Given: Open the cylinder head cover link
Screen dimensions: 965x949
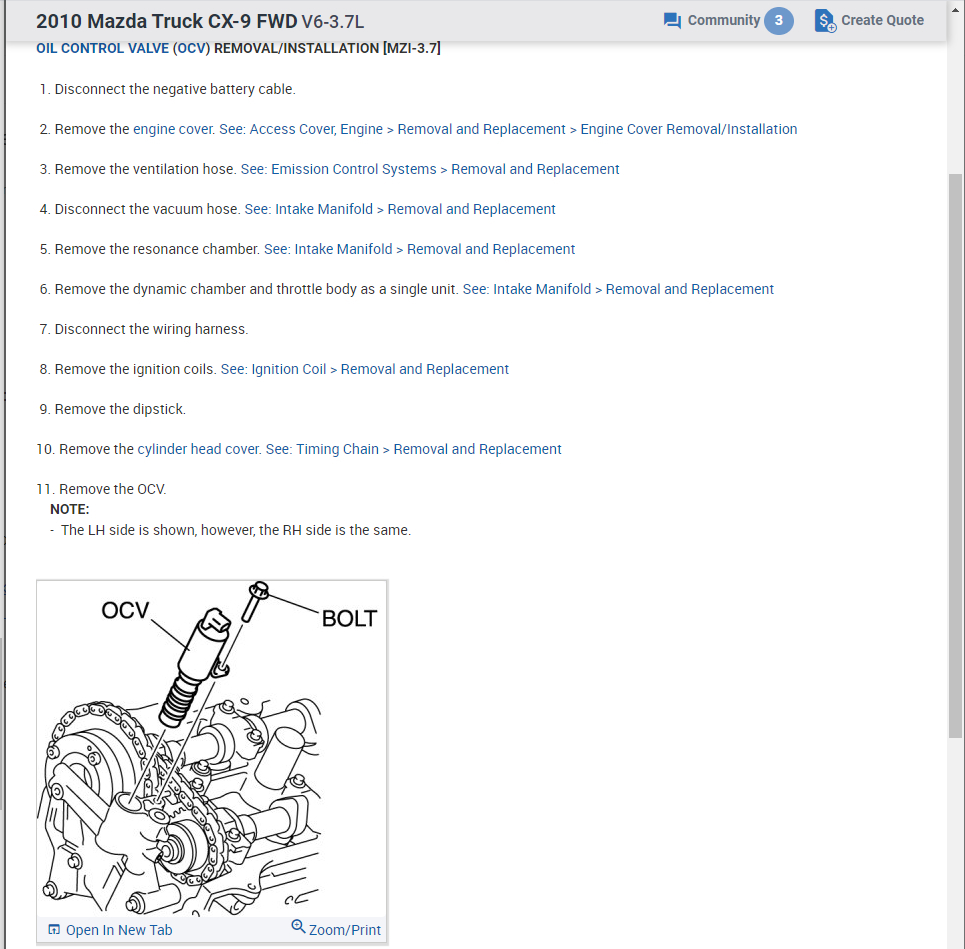Looking at the screenshot, I should [x=199, y=449].
